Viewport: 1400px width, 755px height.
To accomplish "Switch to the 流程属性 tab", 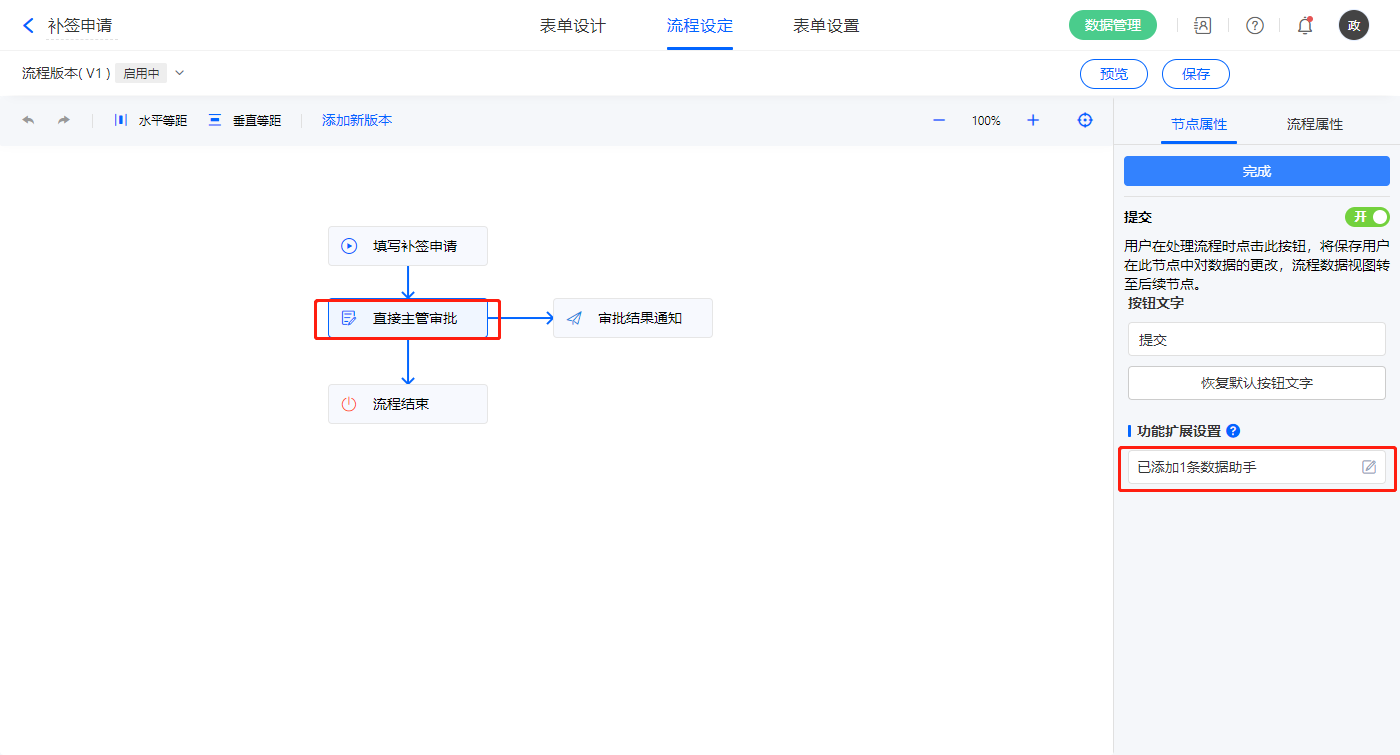I will point(1314,124).
